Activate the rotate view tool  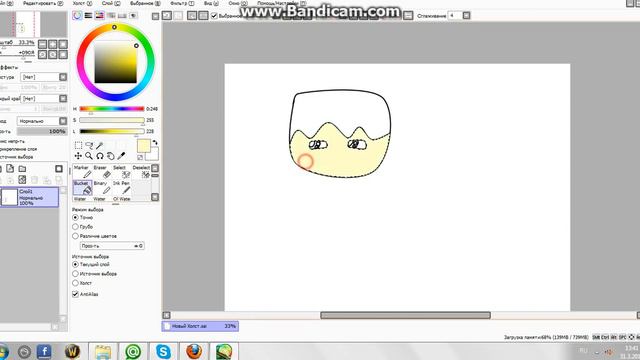[100, 156]
